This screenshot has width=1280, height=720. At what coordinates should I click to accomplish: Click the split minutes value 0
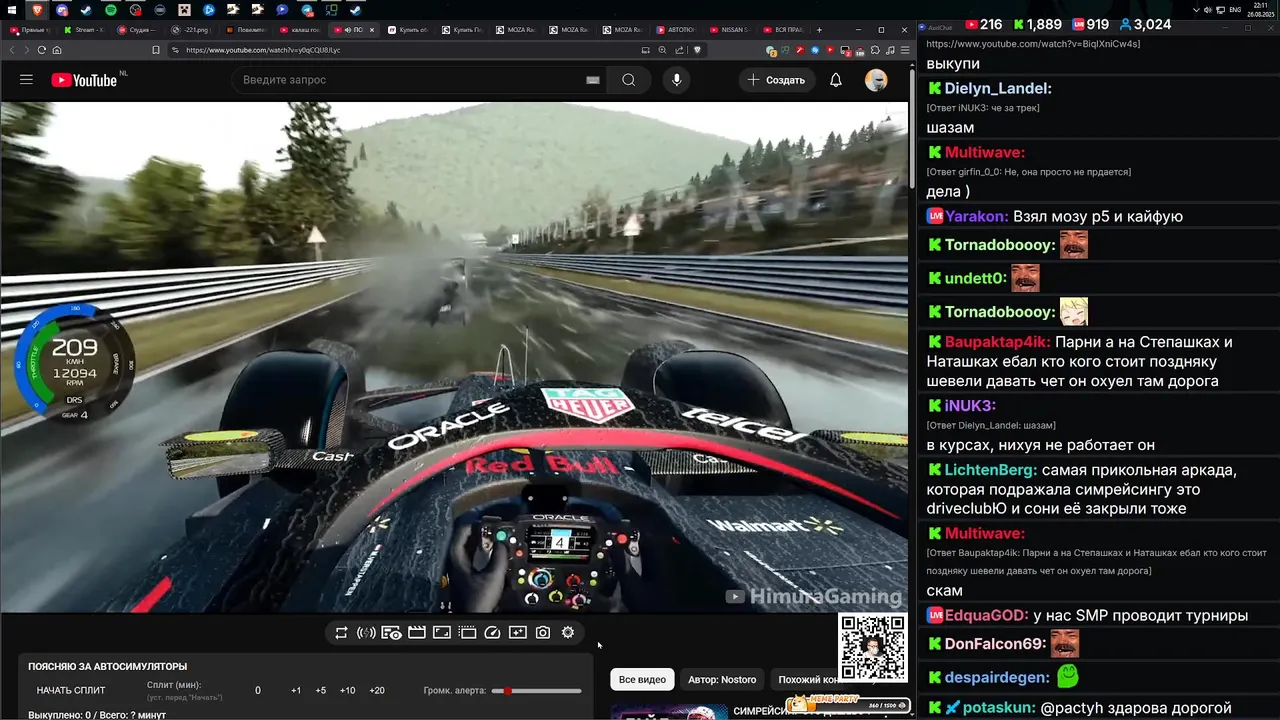[x=258, y=691]
